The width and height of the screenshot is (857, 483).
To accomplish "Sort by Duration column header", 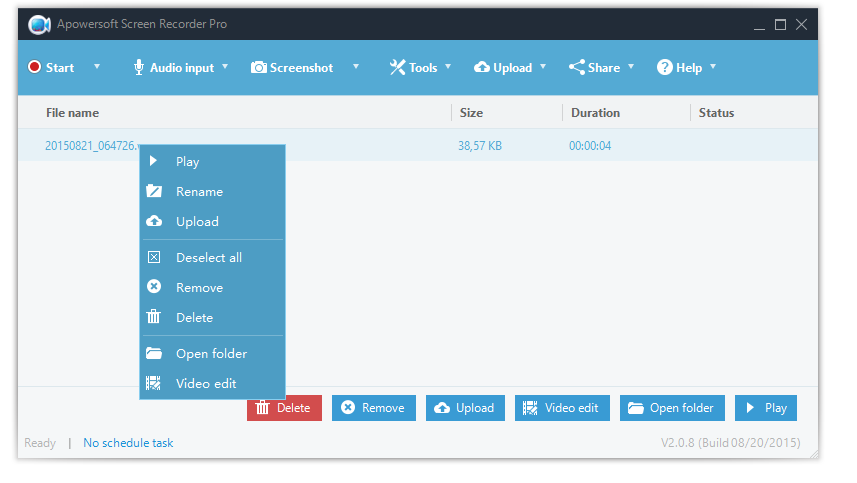I will point(595,113).
